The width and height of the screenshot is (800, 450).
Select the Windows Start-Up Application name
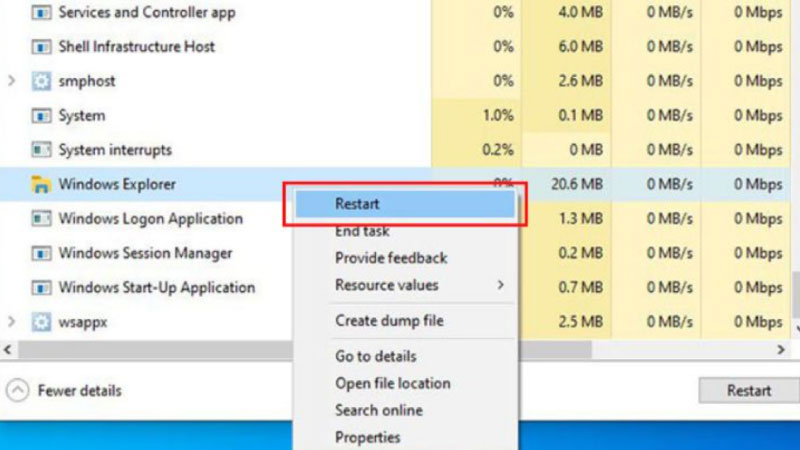[x=157, y=288]
